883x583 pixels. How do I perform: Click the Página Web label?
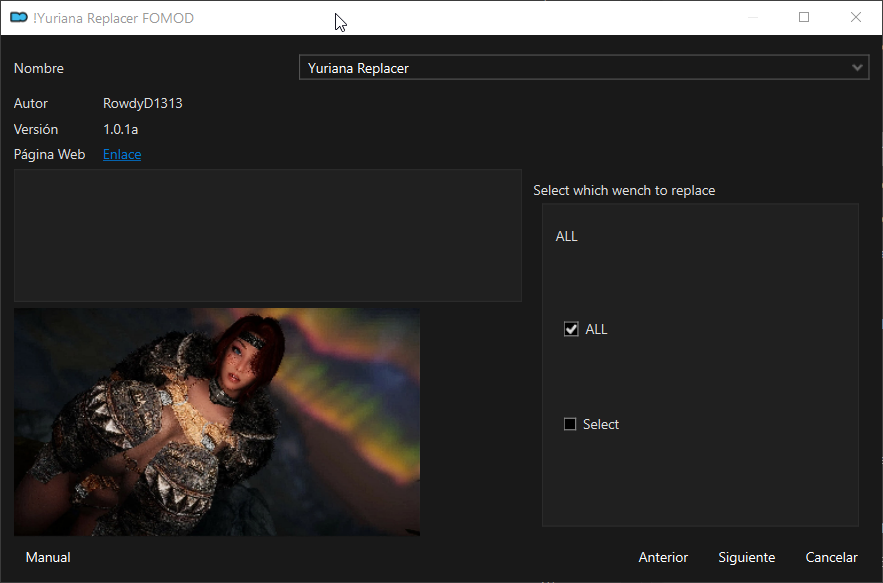(x=49, y=154)
